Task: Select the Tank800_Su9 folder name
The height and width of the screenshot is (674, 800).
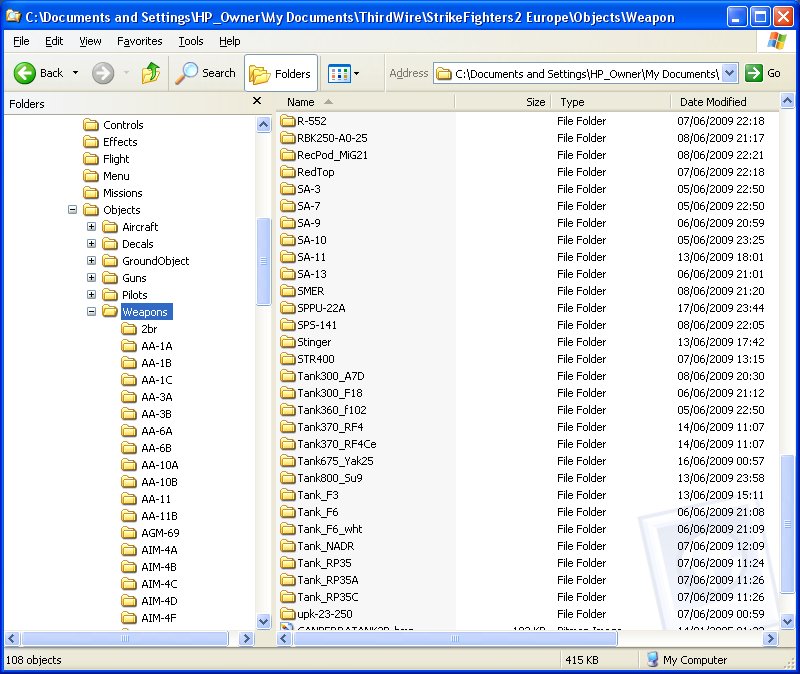Action: [x=330, y=478]
